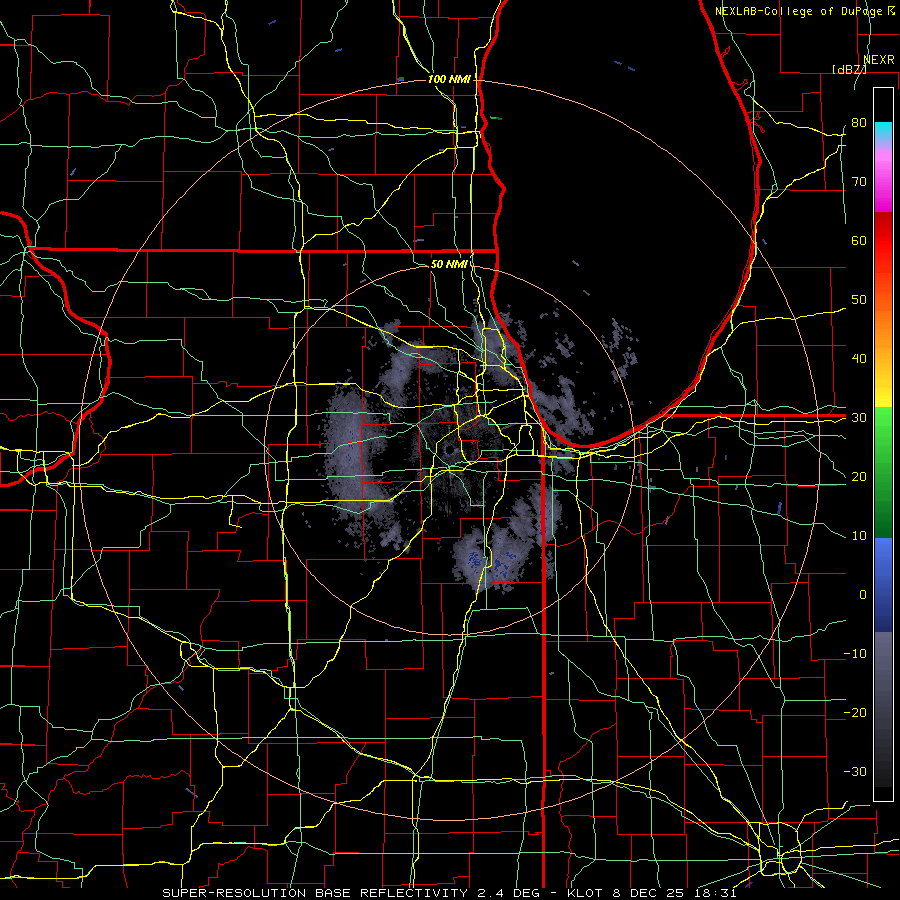Click the 20 dBZ label on color scale
The image size is (900, 900).
click(x=859, y=476)
